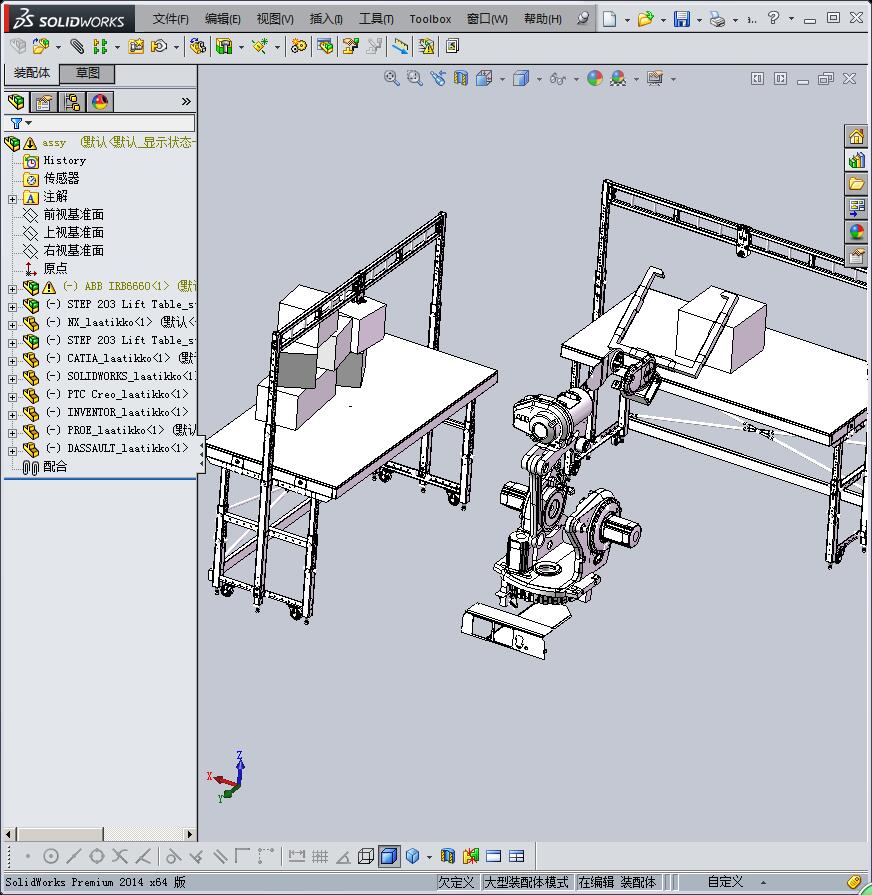Toggle the wireframe cube display button

point(366,856)
